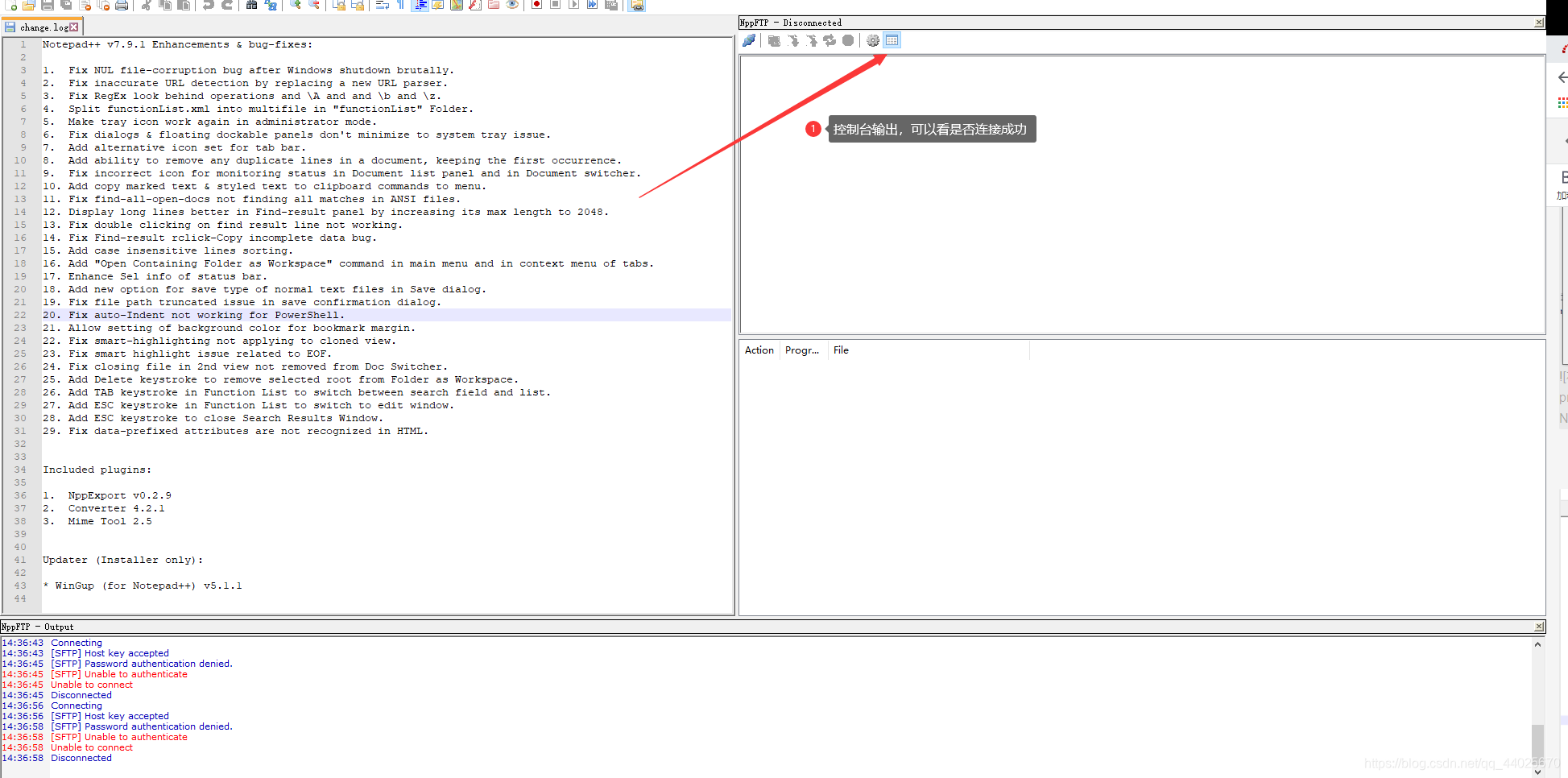The width and height of the screenshot is (1568, 778).
Task: Click the title line "Notepad++ v7.9.1 Enhancements & bug-fixes:"
Action: [x=177, y=44]
